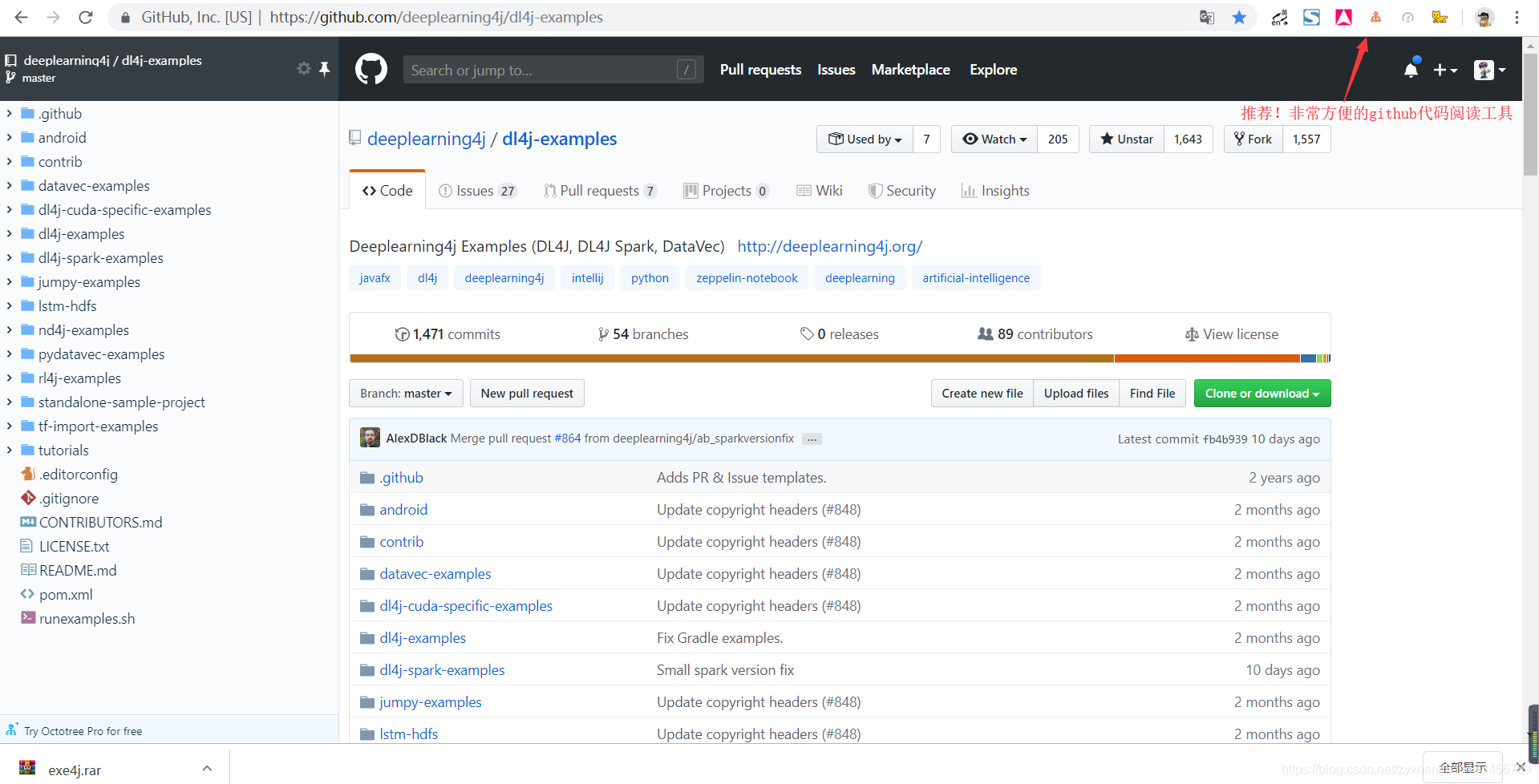This screenshot has height=784, width=1539.
Task: Click the View license link
Action: [x=1232, y=334]
